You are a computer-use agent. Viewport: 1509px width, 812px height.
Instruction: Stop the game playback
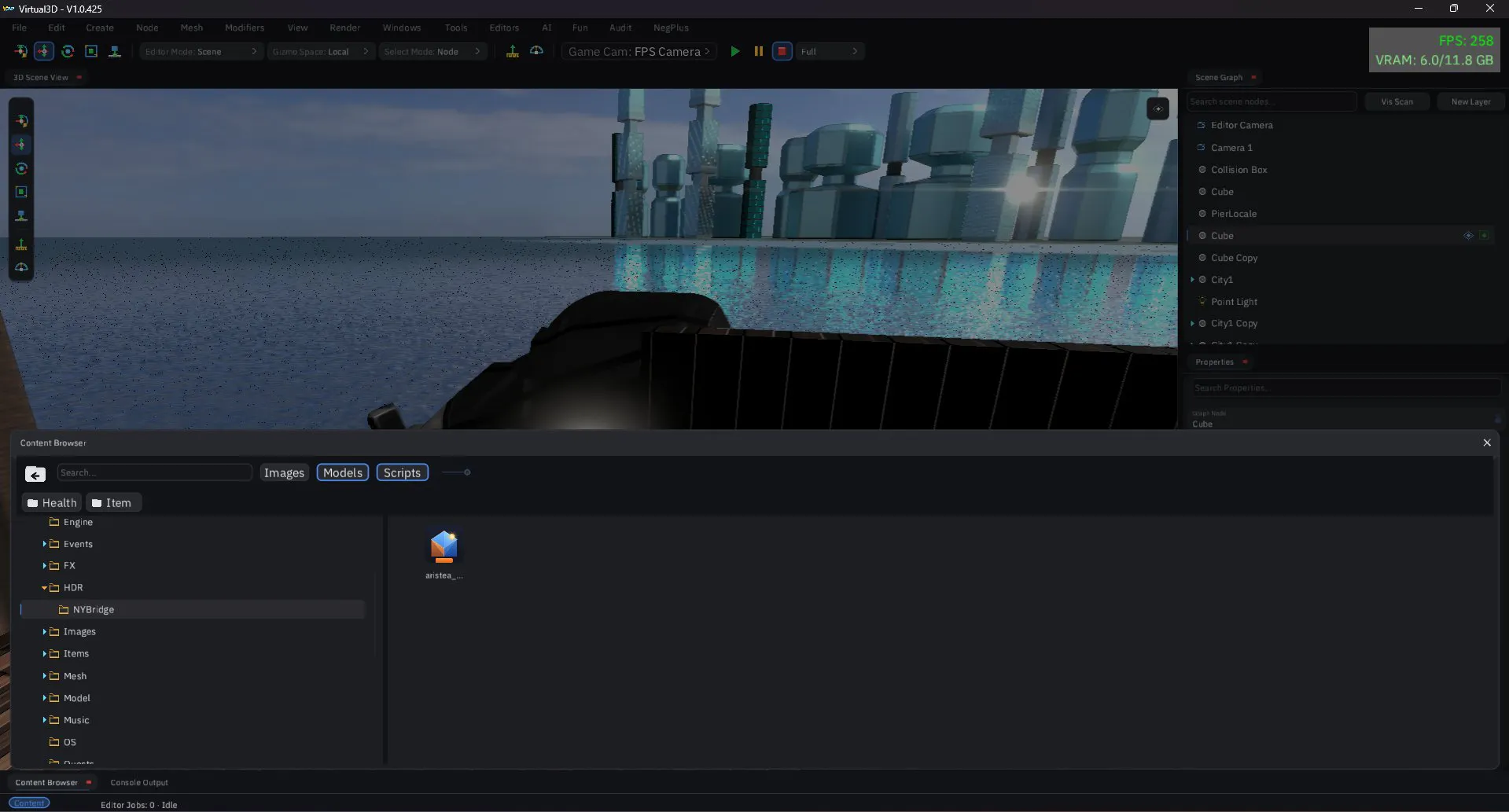click(x=782, y=51)
